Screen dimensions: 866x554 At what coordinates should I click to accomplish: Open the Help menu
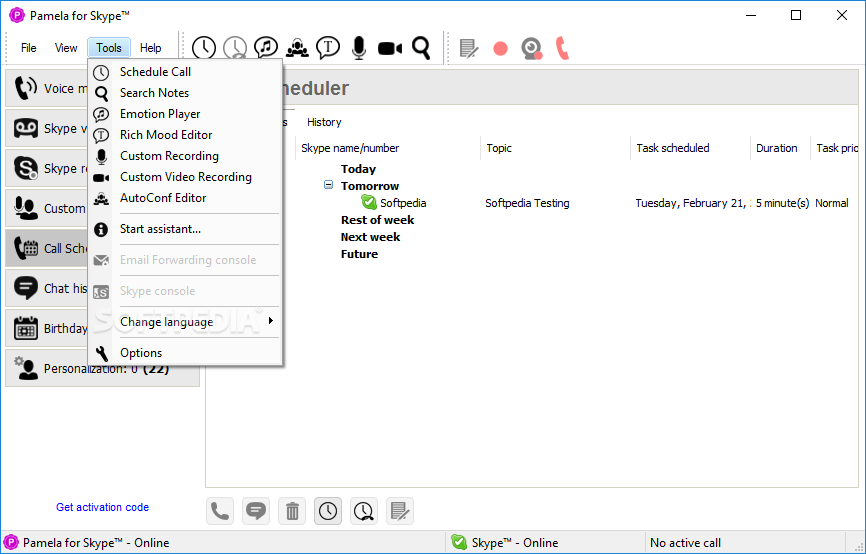coord(150,48)
